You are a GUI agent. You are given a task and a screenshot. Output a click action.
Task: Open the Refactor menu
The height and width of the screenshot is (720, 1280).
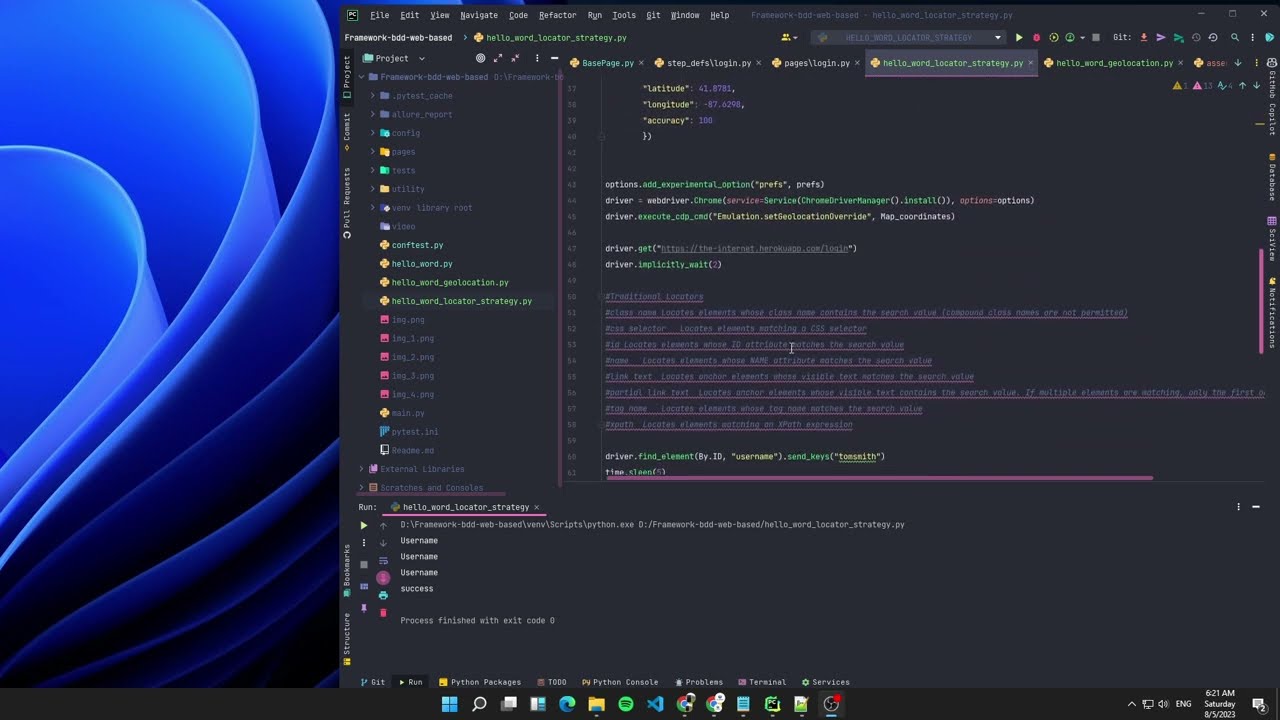pos(557,15)
